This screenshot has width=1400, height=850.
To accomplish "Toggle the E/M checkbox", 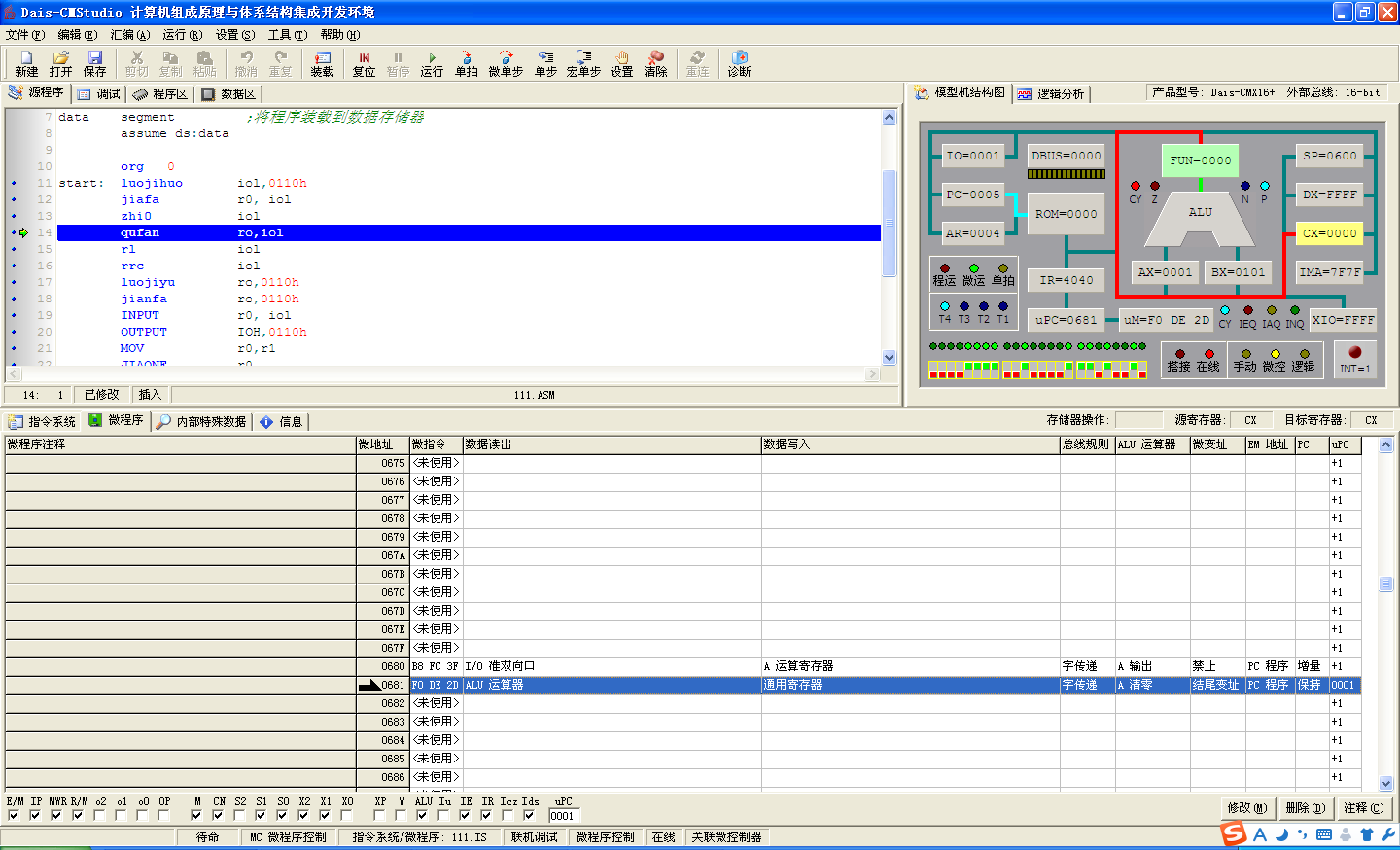I will coord(14,816).
